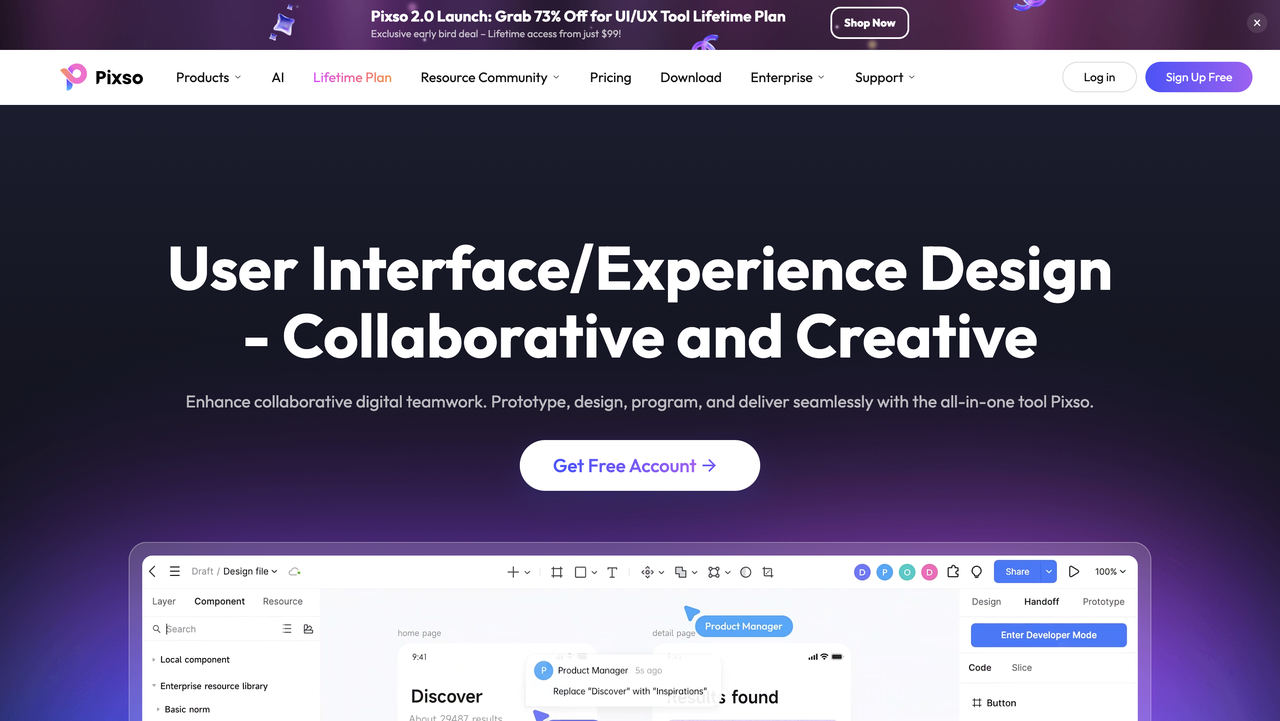This screenshot has width=1280, height=721.
Task: Switch to the Component tab
Action: pyautogui.click(x=220, y=601)
